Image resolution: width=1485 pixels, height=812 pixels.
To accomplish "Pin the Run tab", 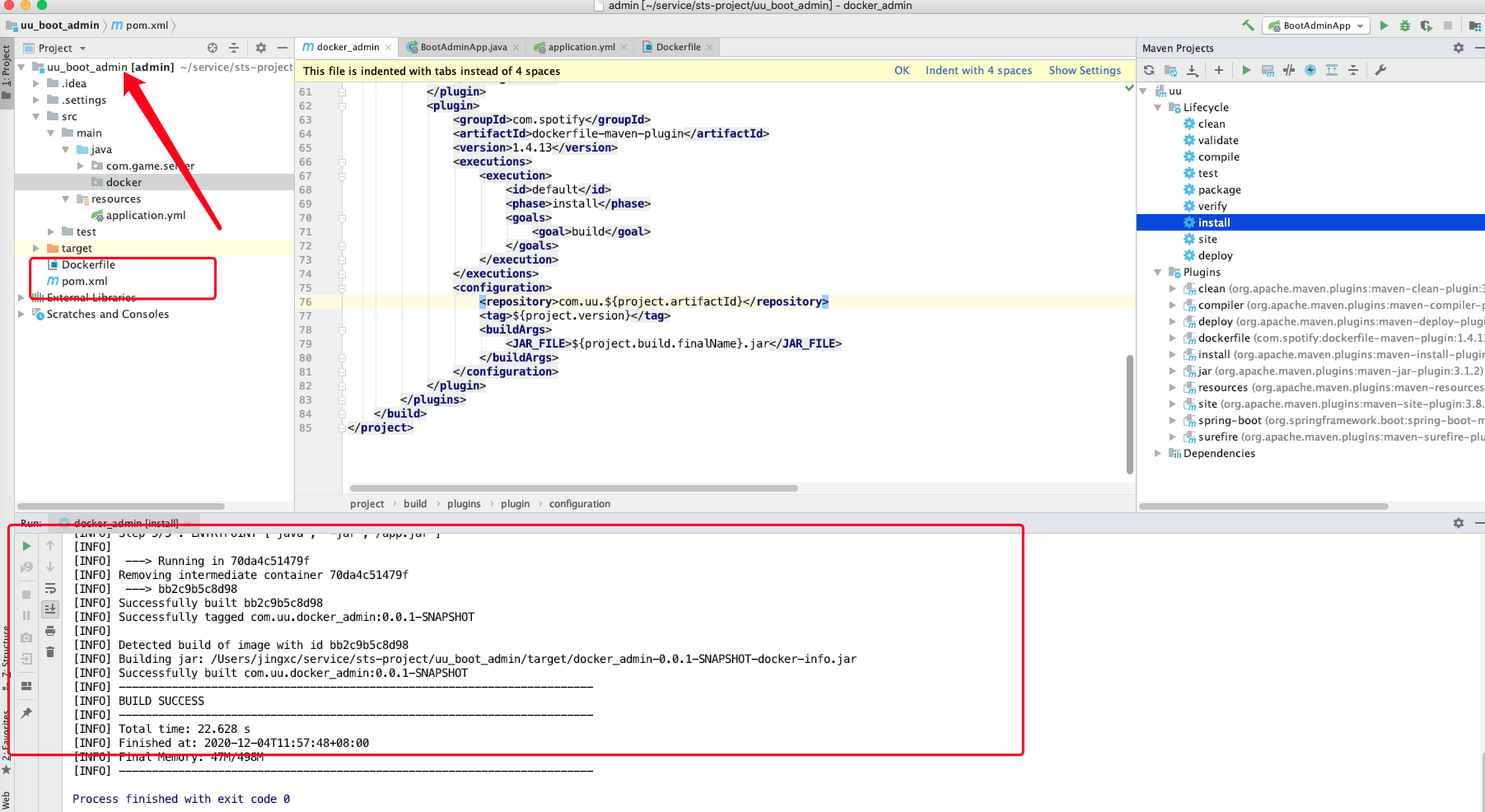I will coord(26,713).
